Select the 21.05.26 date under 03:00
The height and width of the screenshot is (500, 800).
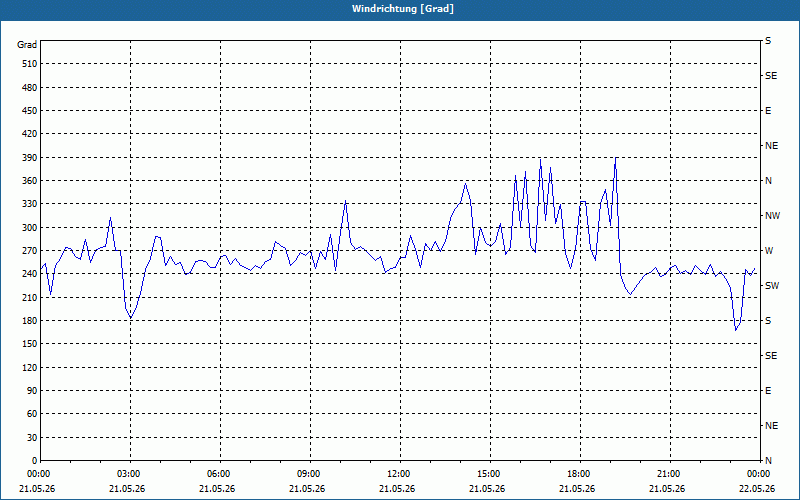[x=127, y=488]
